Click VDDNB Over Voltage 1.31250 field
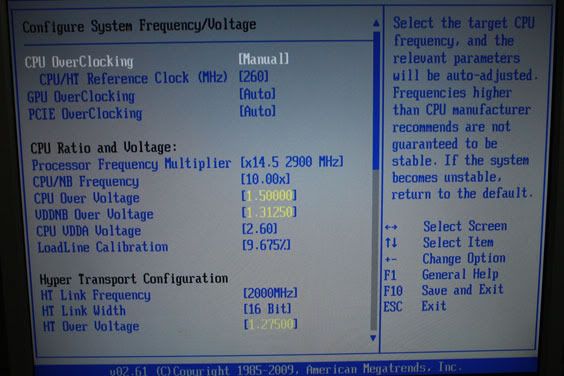This screenshot has height=376, width=564. pyautogui.click(x=269, y=212)
